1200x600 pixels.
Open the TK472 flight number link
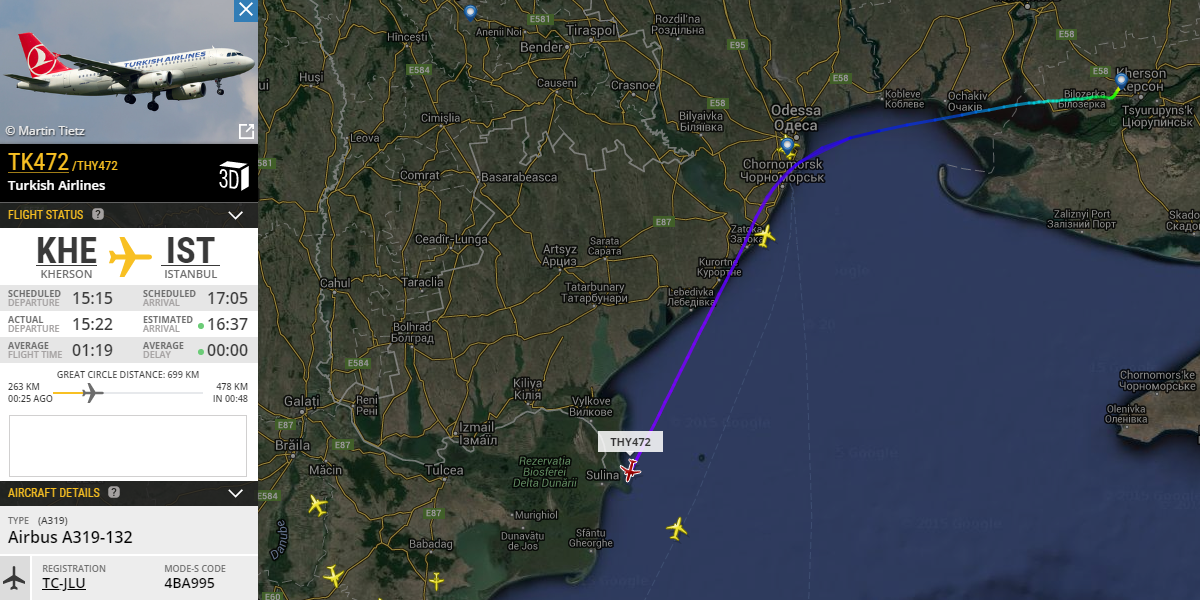pyautogui.click(x=38, y=163)
